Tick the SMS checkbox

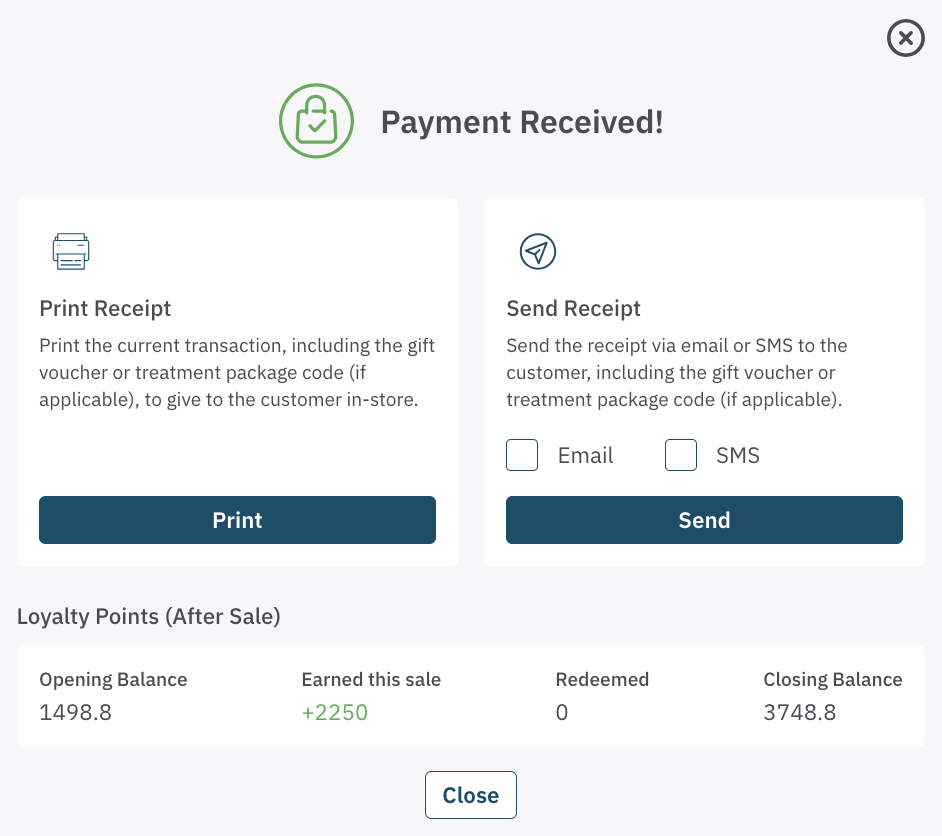click(681, 456)
